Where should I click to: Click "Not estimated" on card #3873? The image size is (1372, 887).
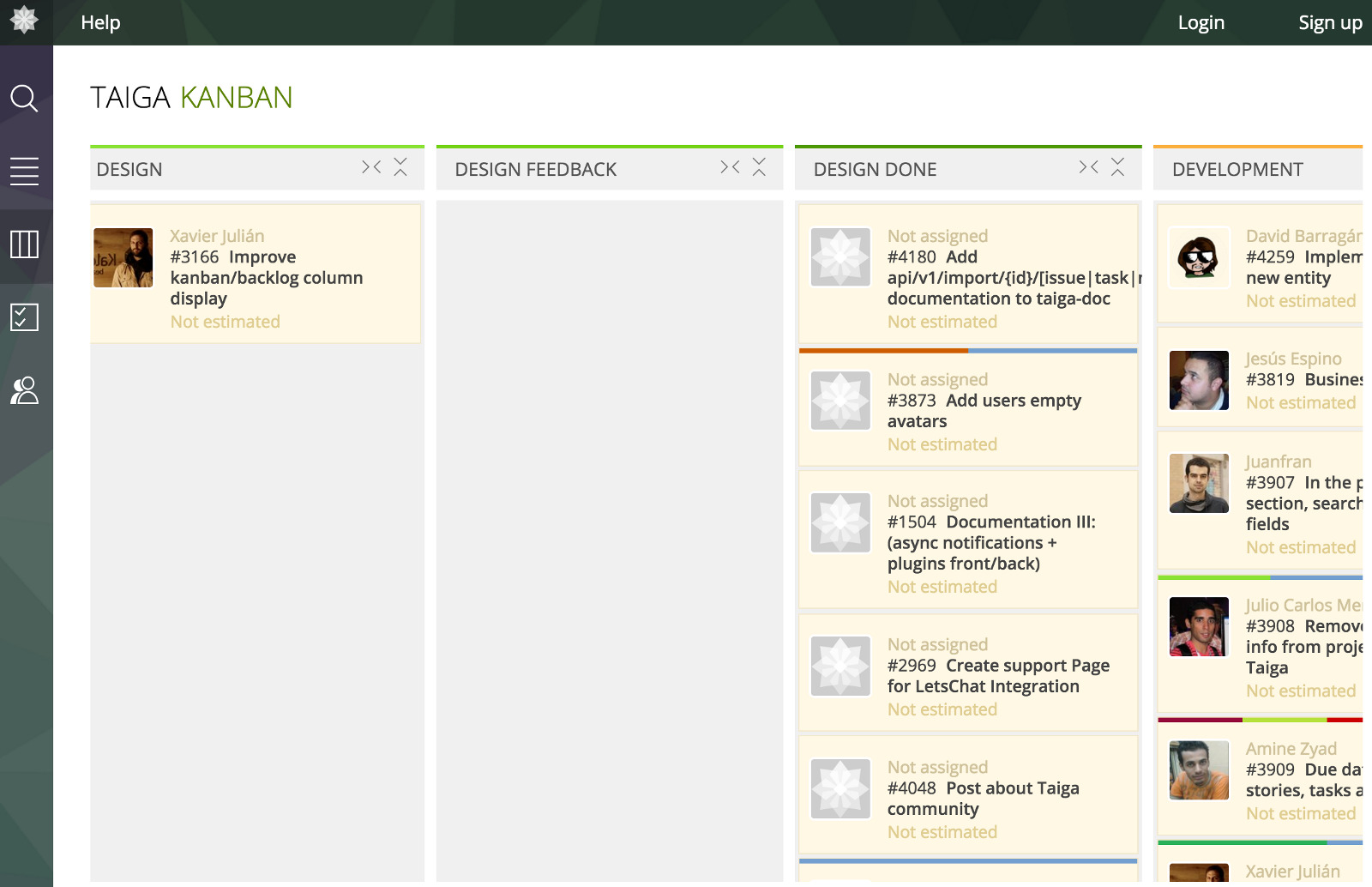[x=942, y=444]
